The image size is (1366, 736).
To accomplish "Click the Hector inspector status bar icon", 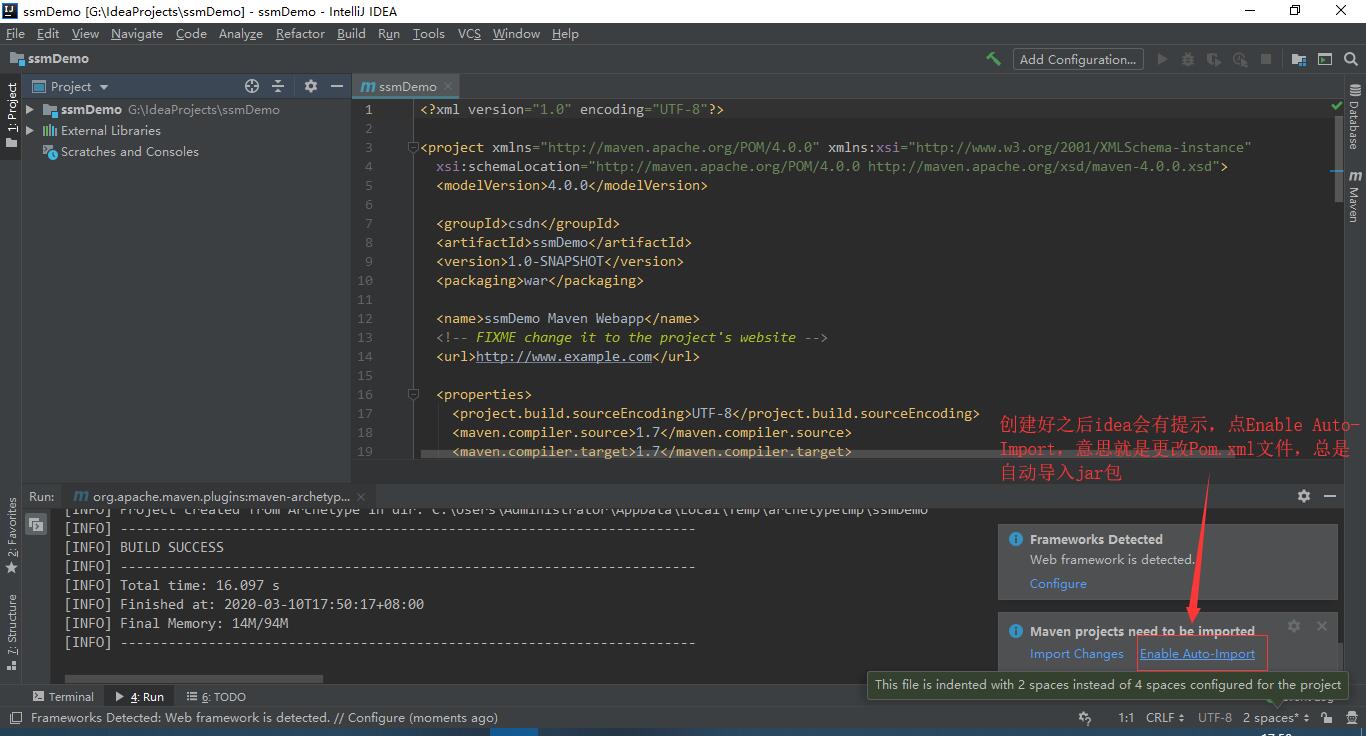I will coord(1351,717).
